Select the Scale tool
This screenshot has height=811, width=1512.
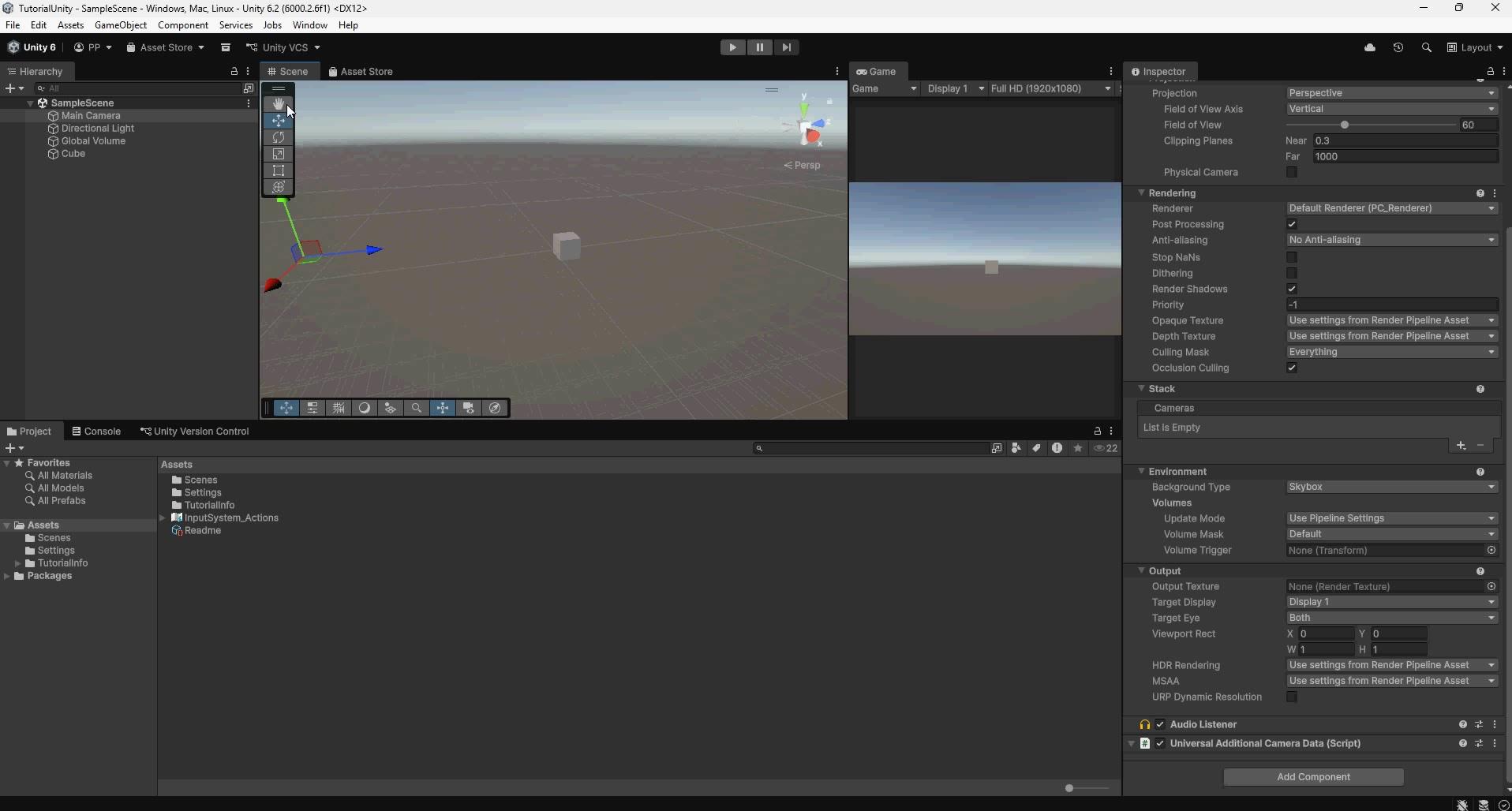click(278, 154)
